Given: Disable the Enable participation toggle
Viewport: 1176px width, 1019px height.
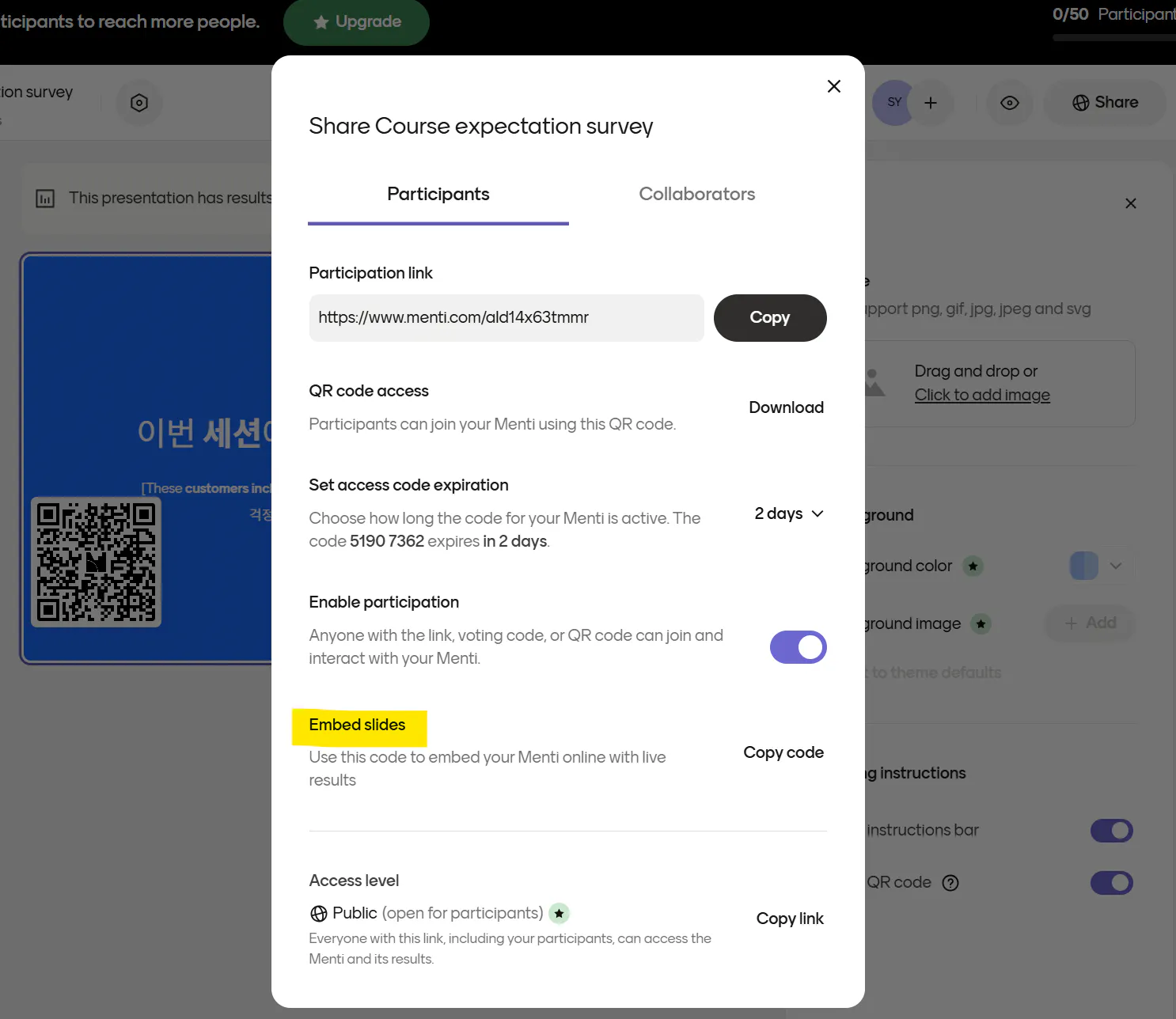Looking at the screenshot, I should [798, 647].
